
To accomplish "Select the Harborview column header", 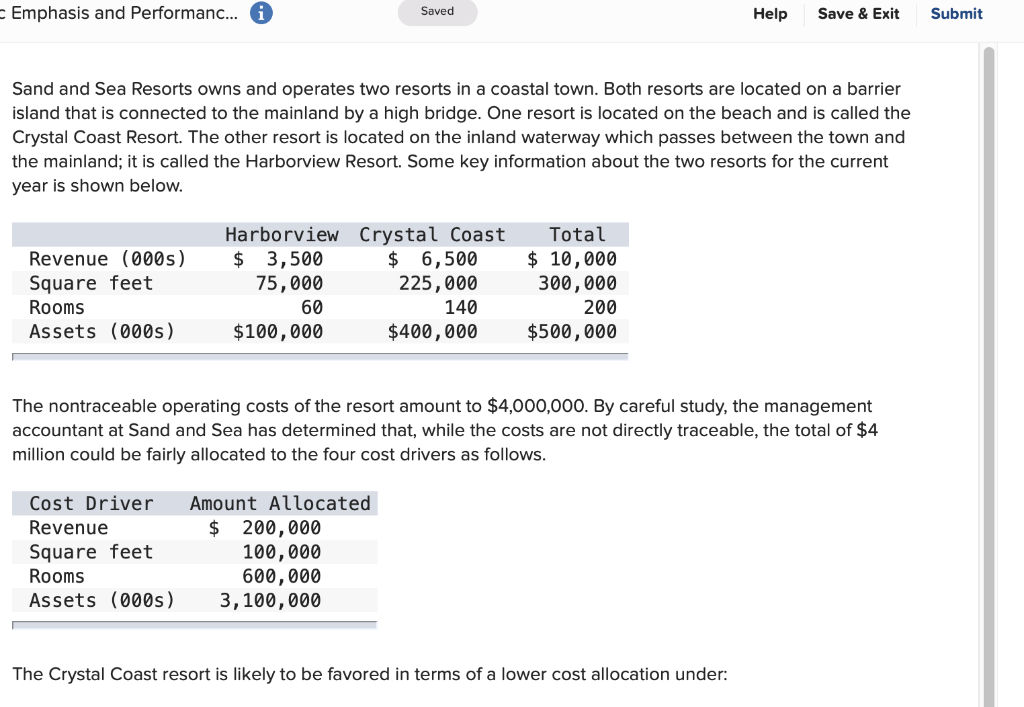I will tap(281, 234).
